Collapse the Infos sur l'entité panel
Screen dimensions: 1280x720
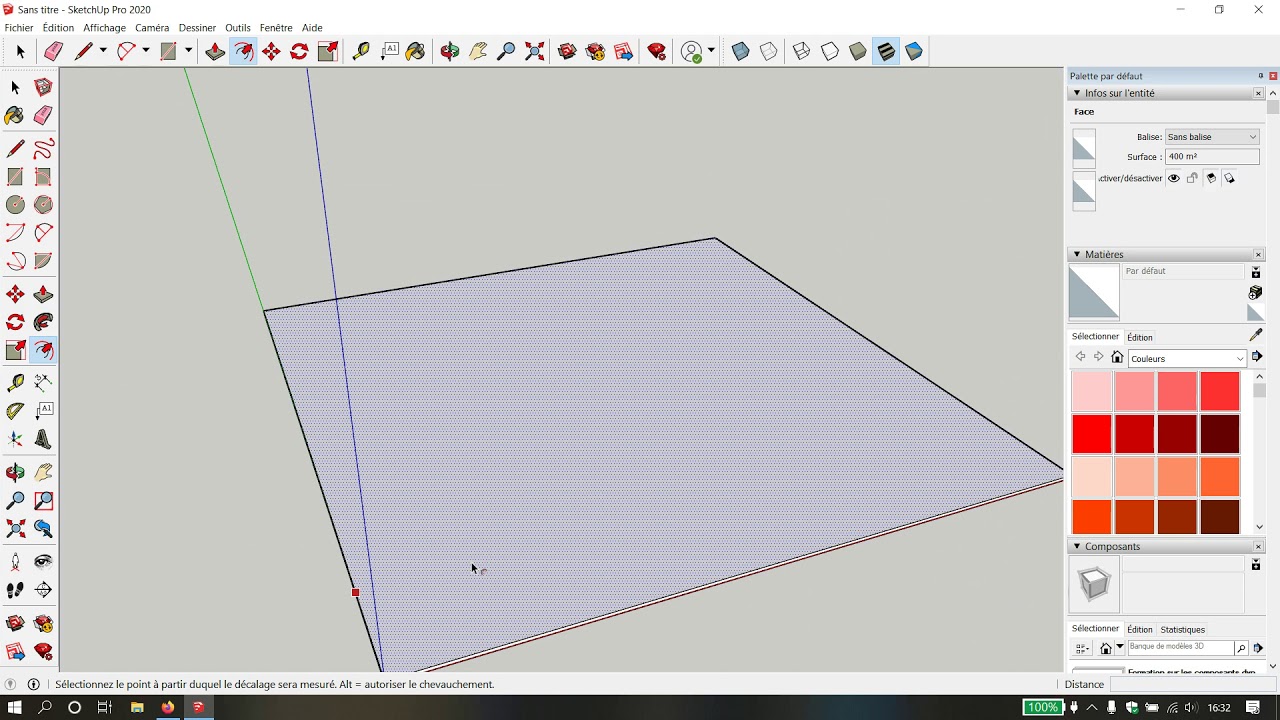pyautogui.click(x=1077, y=93)
